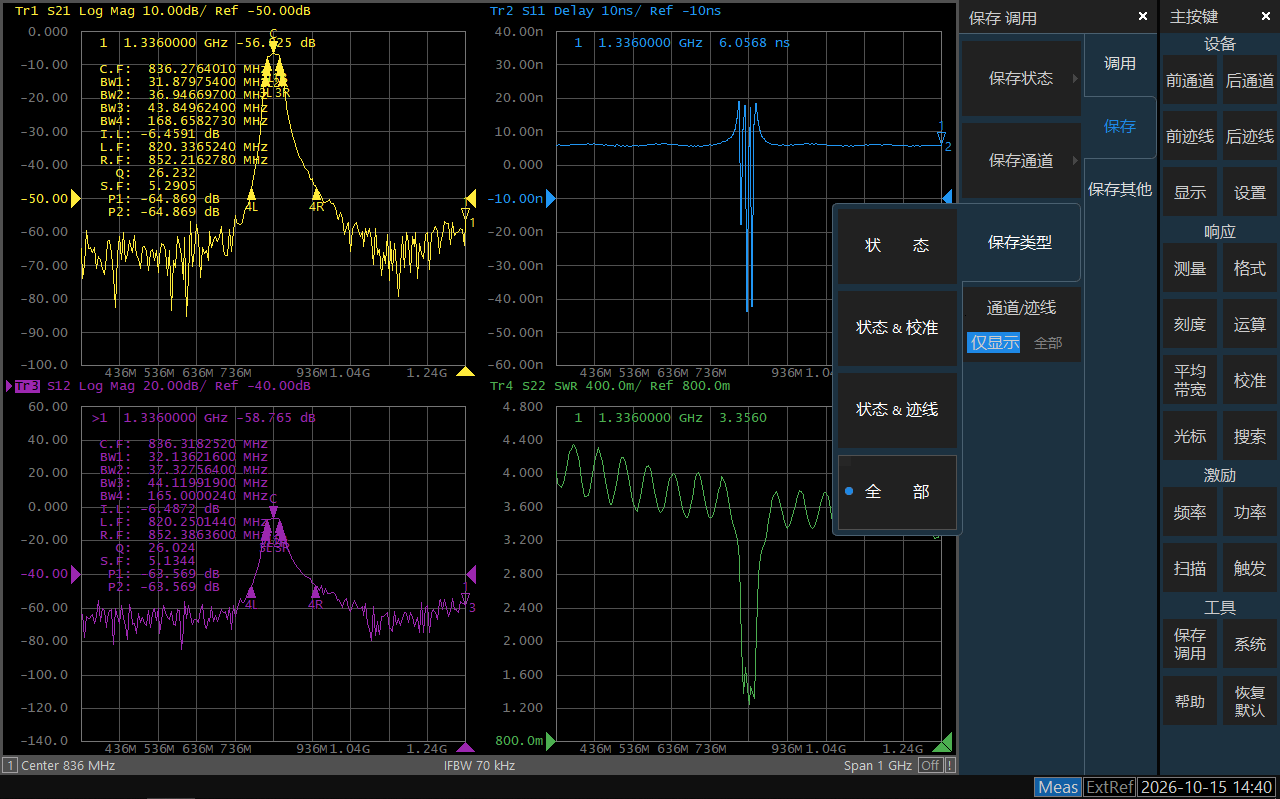Open the 系统 system menu
This screenshot has height=799, width=1280.
point(1250,645)
